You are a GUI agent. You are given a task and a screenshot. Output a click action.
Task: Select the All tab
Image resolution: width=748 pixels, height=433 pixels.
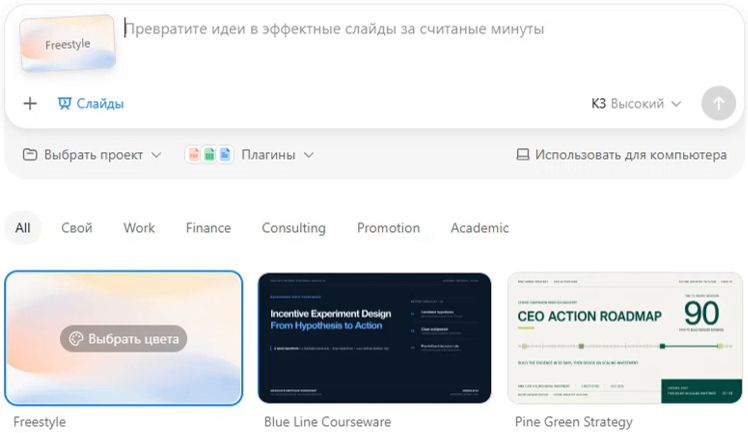[x=22, y=228]
